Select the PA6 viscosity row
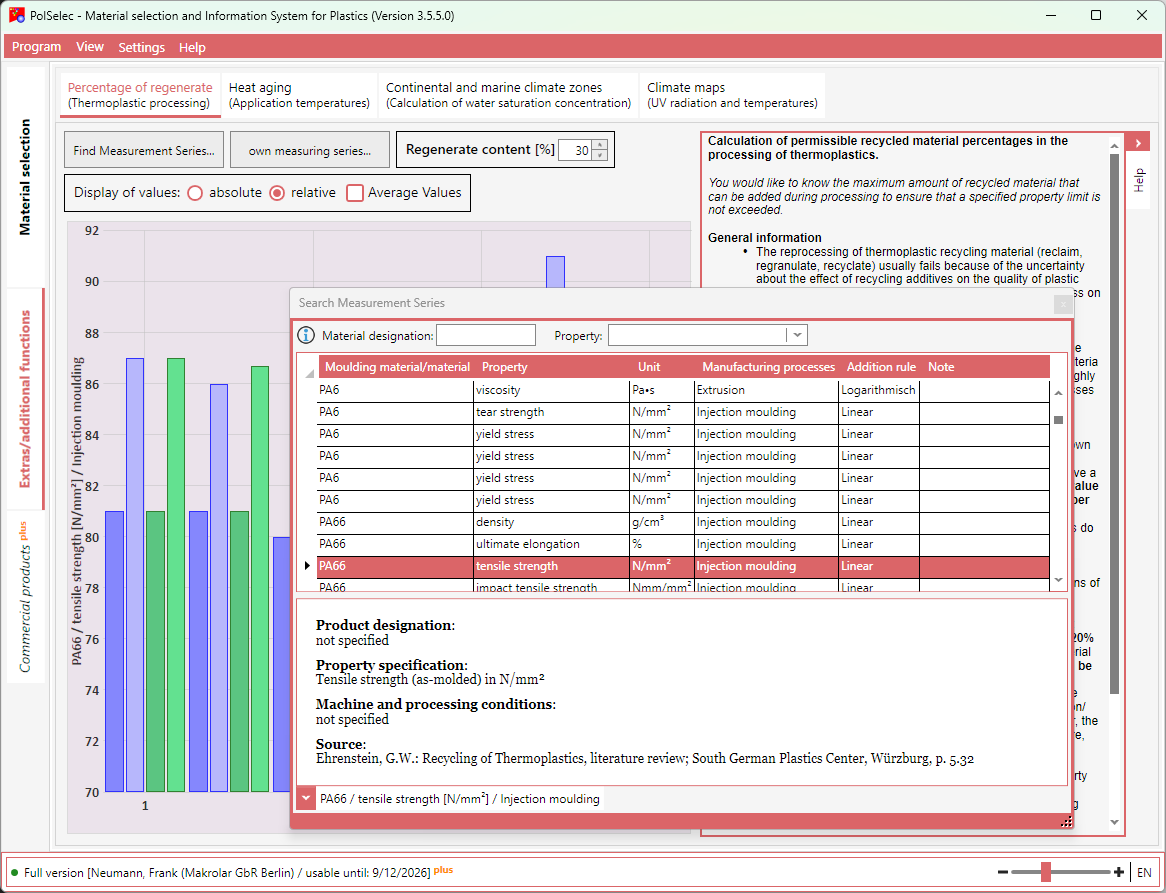 683,390
